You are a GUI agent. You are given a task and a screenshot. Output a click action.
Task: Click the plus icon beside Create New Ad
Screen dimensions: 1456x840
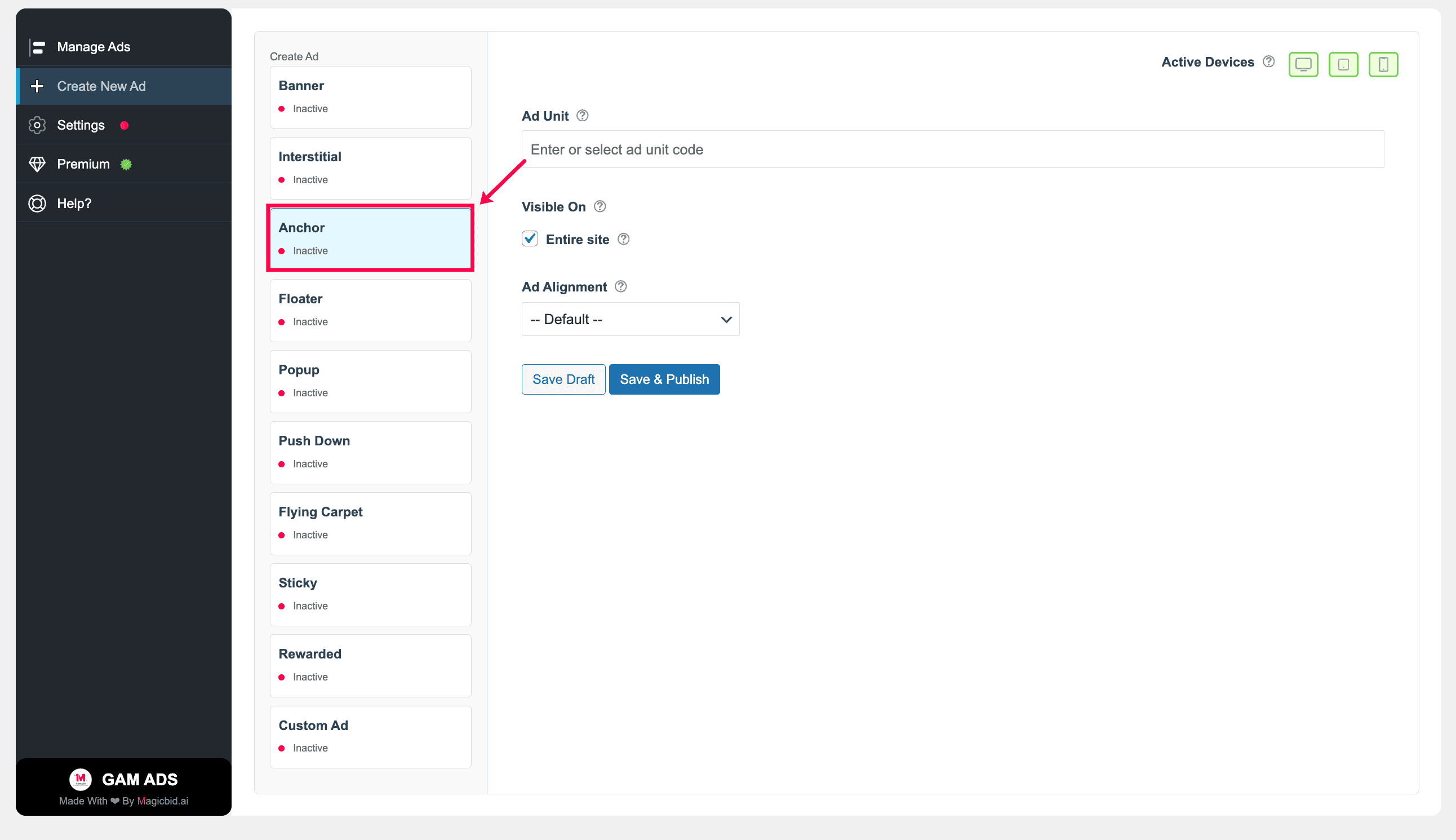[38, 86]
